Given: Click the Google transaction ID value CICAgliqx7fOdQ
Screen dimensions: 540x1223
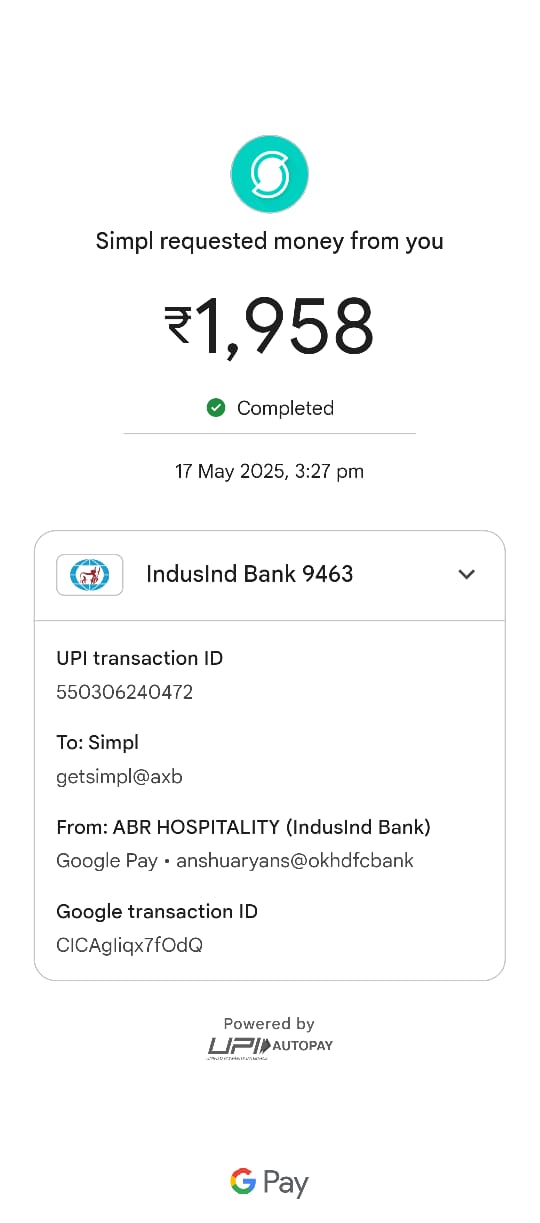Looking at the screenshot, I should click(x=129, y=945).
